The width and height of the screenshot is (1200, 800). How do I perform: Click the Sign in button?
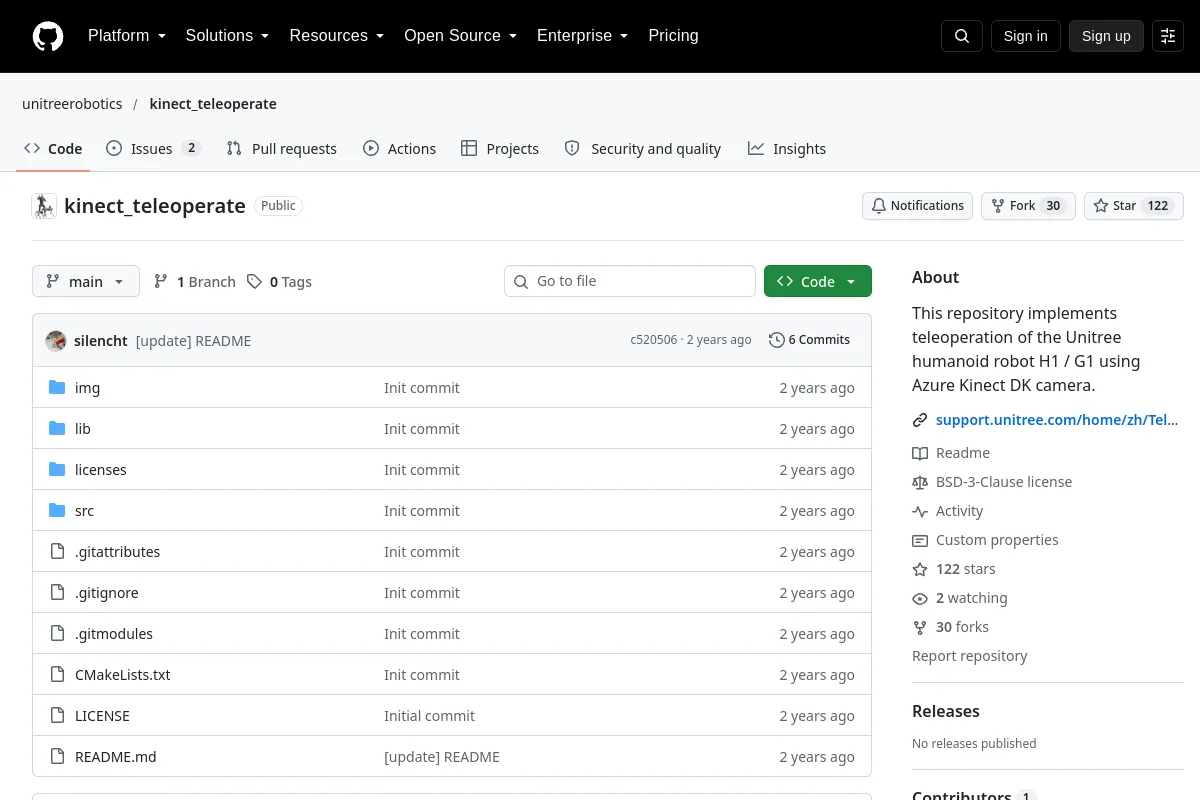point(1026,36)
